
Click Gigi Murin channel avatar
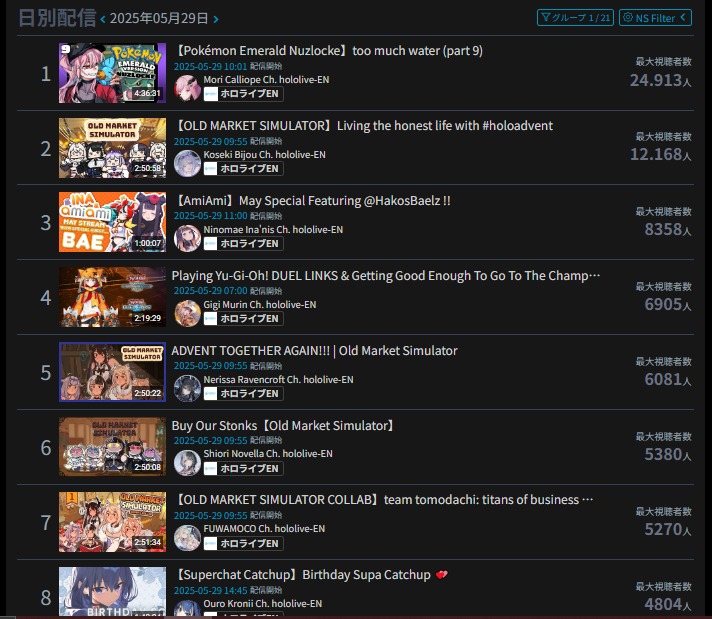point(187,312)
